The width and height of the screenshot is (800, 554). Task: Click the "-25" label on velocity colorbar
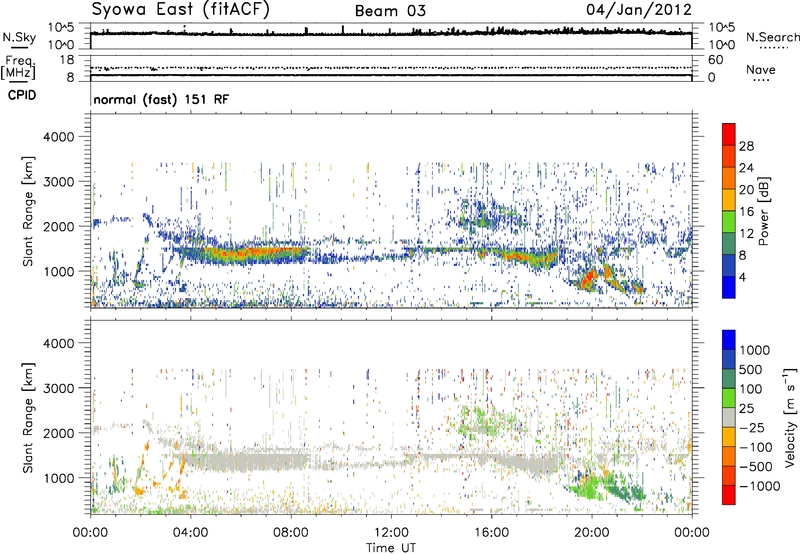click(750, 428)
